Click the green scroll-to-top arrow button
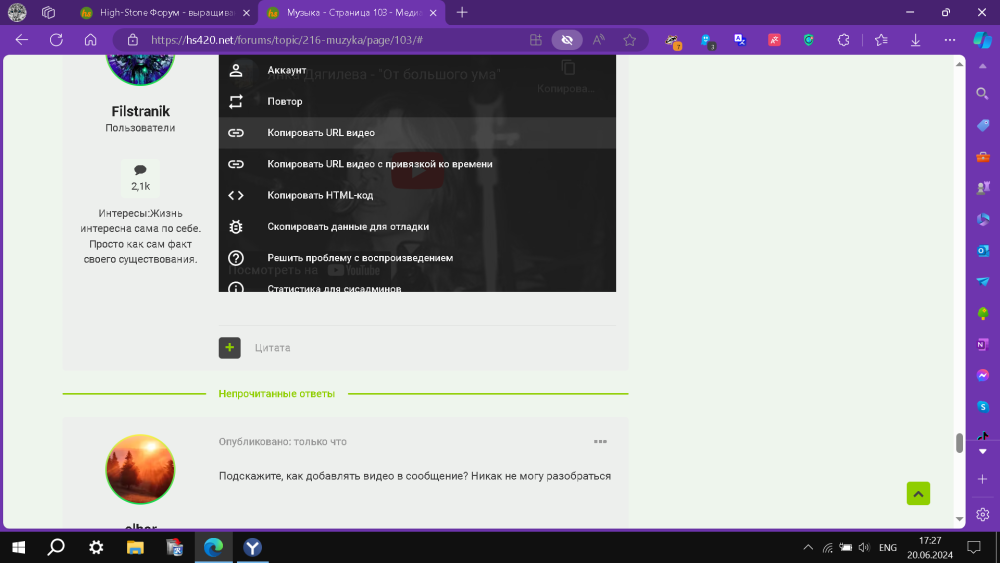 (x=918, y=494)
